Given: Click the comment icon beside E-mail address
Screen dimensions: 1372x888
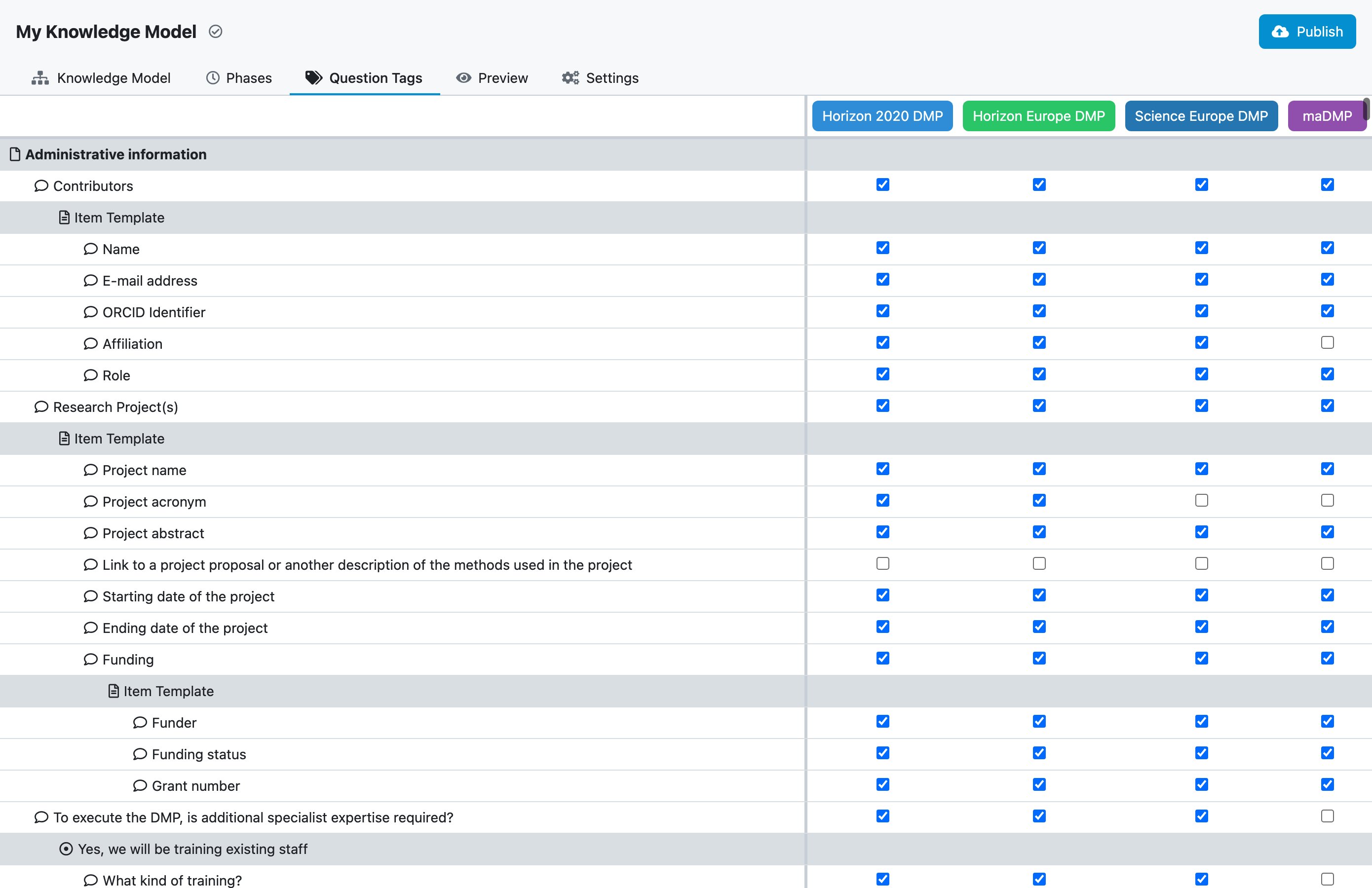Looking at the screenshot, I should coord(90,281).
